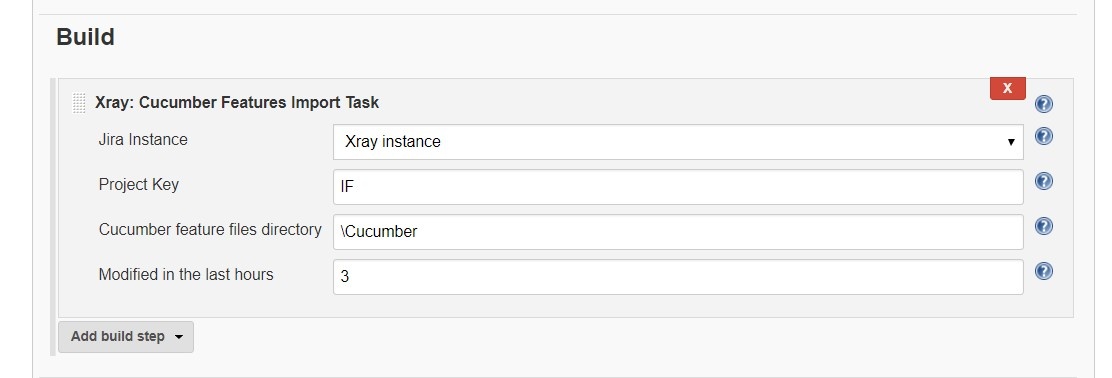Show help for Modified in the last hours
This screenshot has width=1112, height=378.
point(1043,271)
